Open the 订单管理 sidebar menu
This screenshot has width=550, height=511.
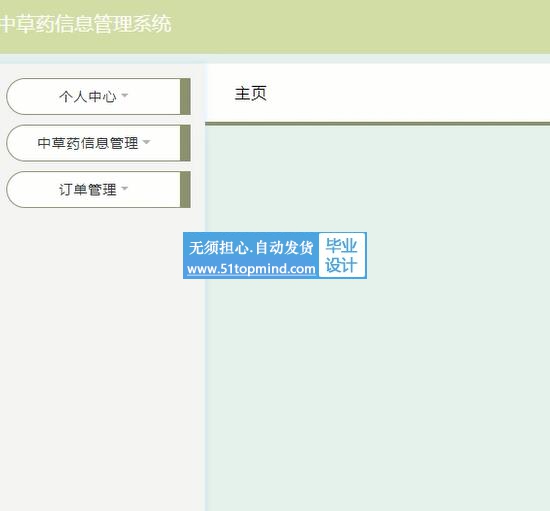(x=98, y=190)
